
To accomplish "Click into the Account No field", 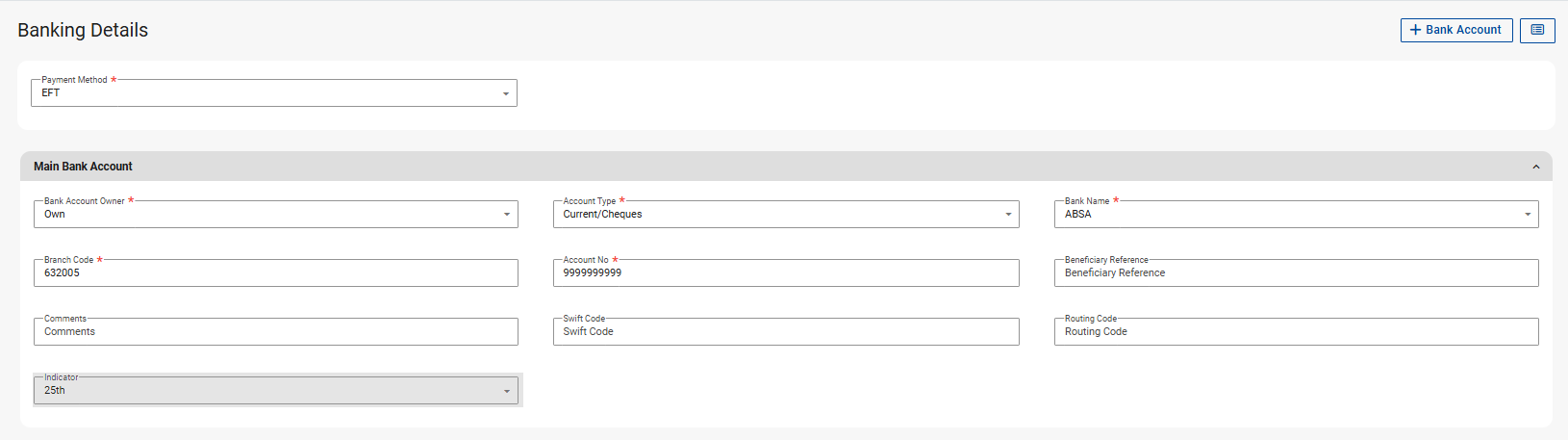I will pos(785,273).
